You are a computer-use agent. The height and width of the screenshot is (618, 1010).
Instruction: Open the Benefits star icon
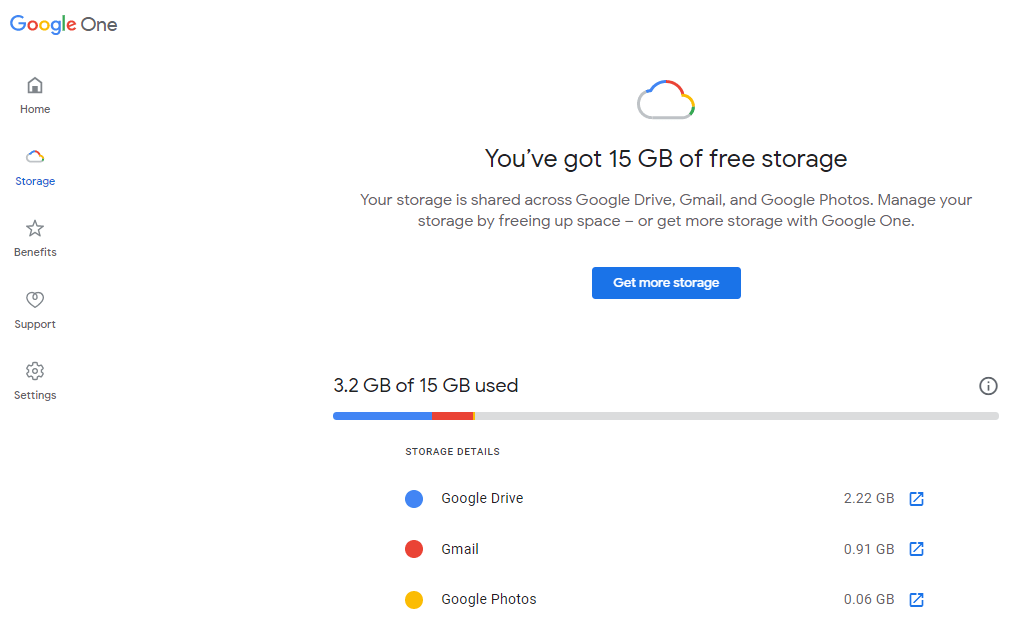tap(35, 228)
